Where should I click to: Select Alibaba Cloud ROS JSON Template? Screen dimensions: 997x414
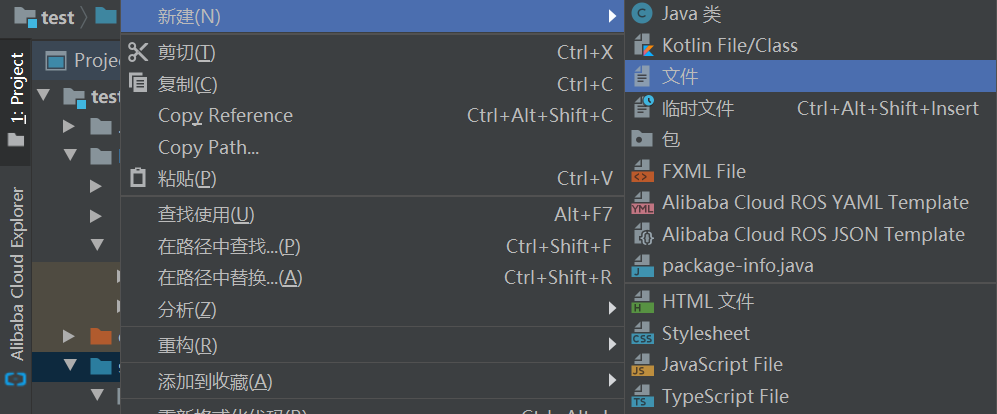[x=811, y=235]
